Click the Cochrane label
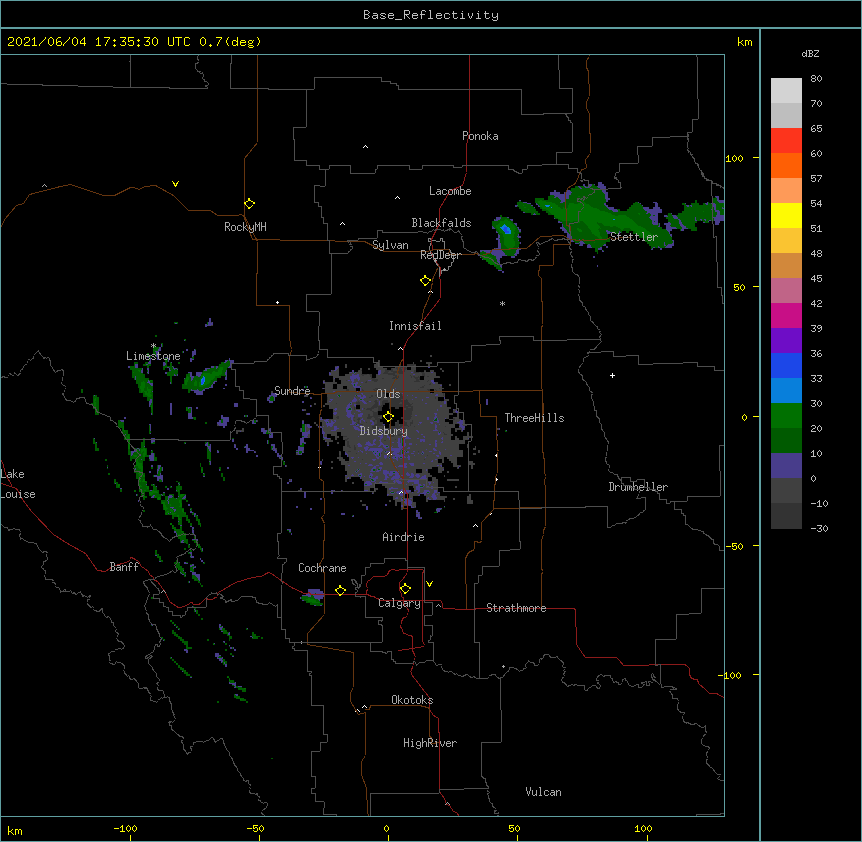 (322, 568)
